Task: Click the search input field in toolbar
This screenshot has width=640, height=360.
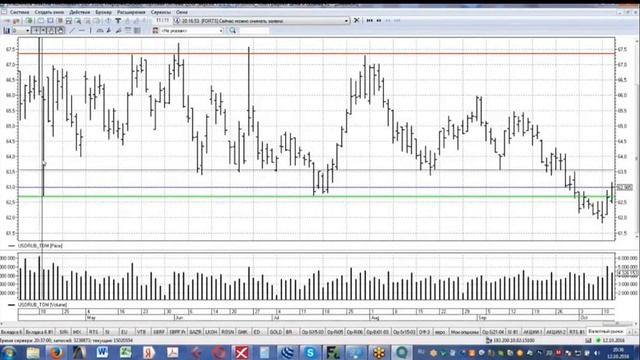Action: click(253, 31)
